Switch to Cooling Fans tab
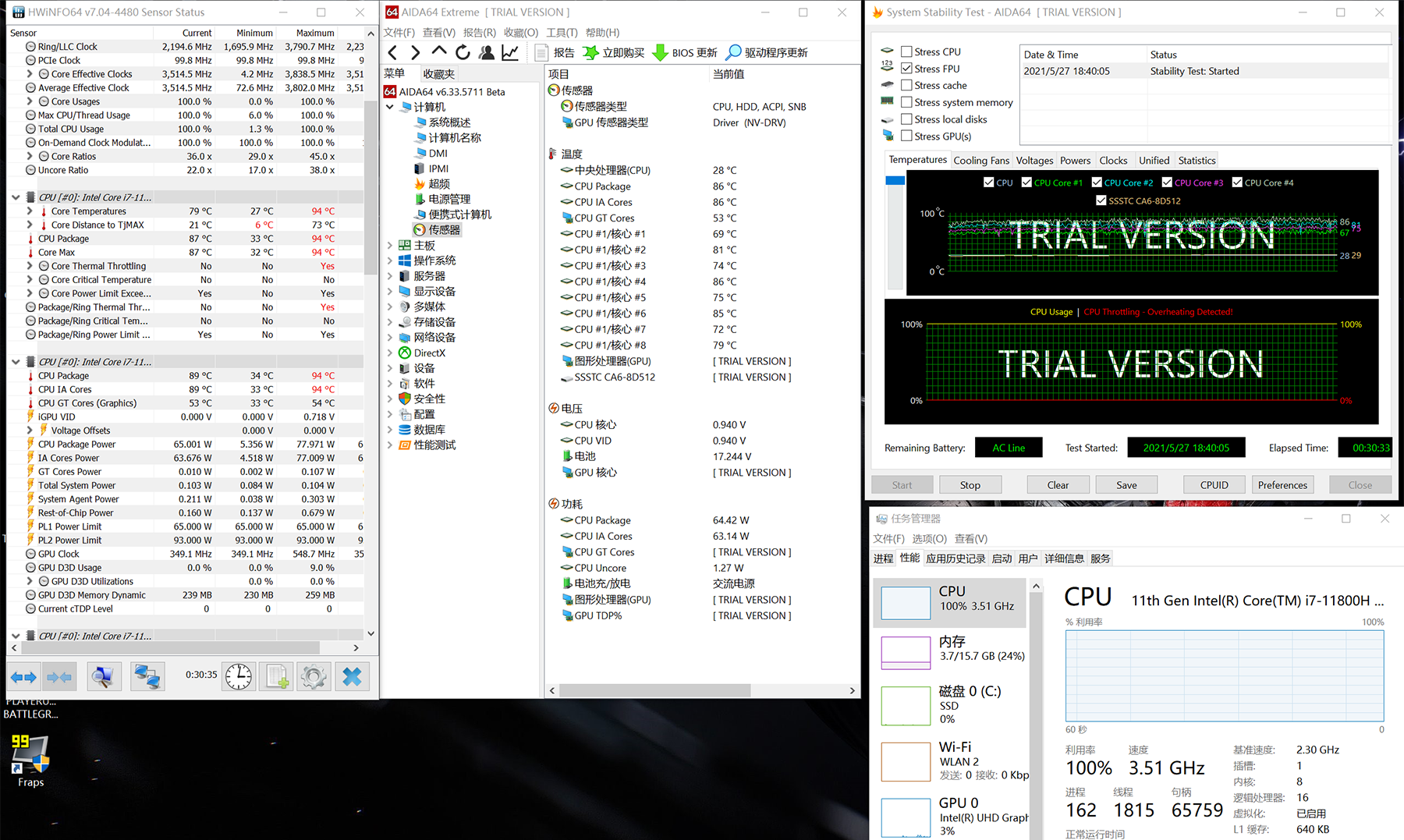 (981, 161)
